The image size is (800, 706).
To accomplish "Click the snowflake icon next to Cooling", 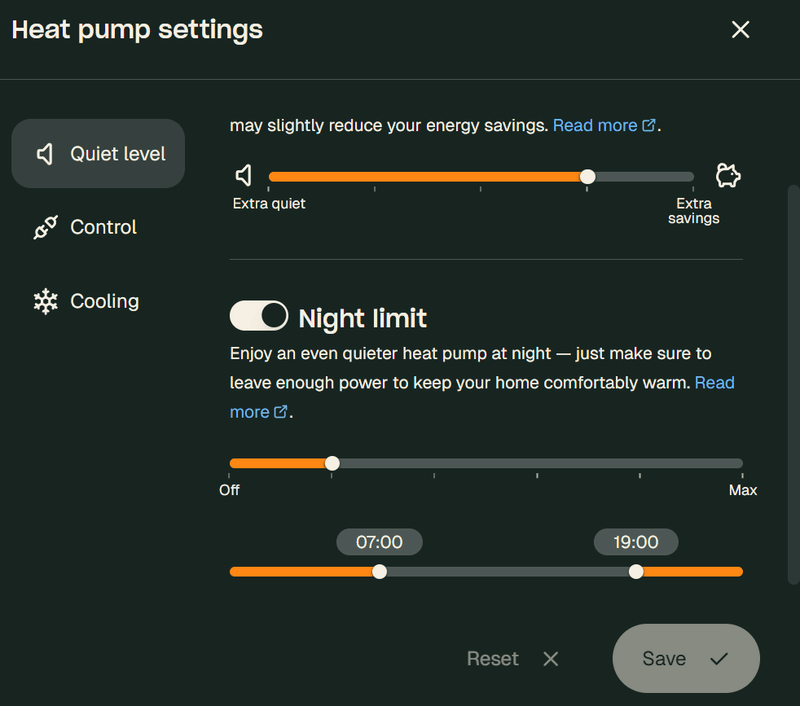I will coord(45,302).
